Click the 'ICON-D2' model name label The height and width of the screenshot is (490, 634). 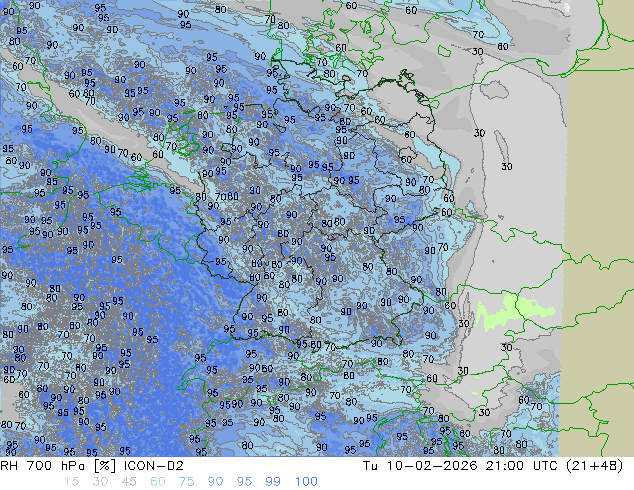[x=154, y=466]
